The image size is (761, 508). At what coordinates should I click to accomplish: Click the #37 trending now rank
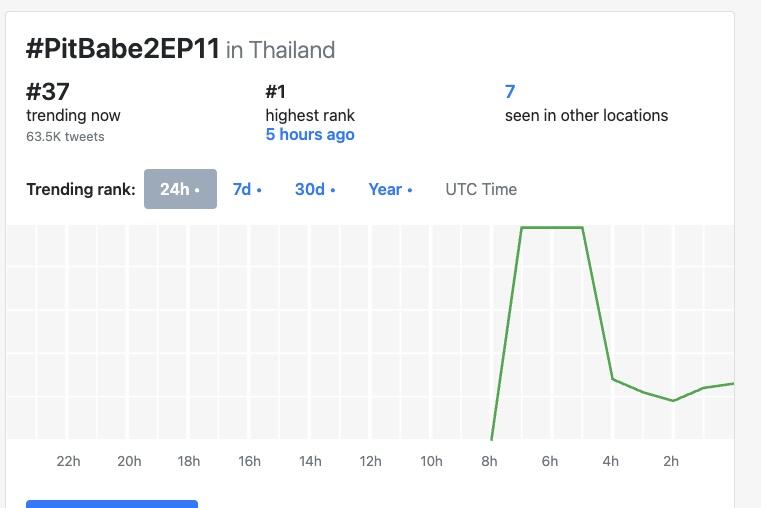(x=48, y=91)
